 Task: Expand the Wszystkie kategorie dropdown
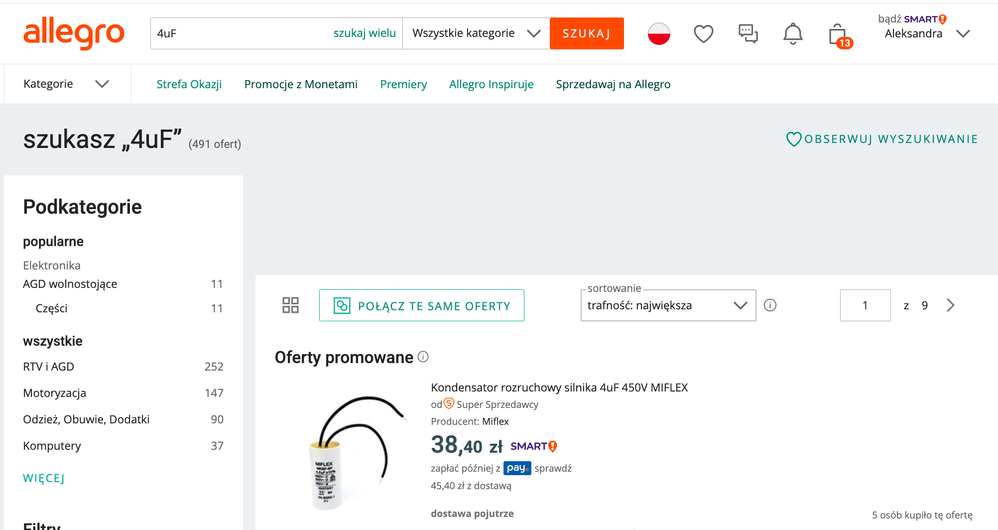tap(476, 33)
